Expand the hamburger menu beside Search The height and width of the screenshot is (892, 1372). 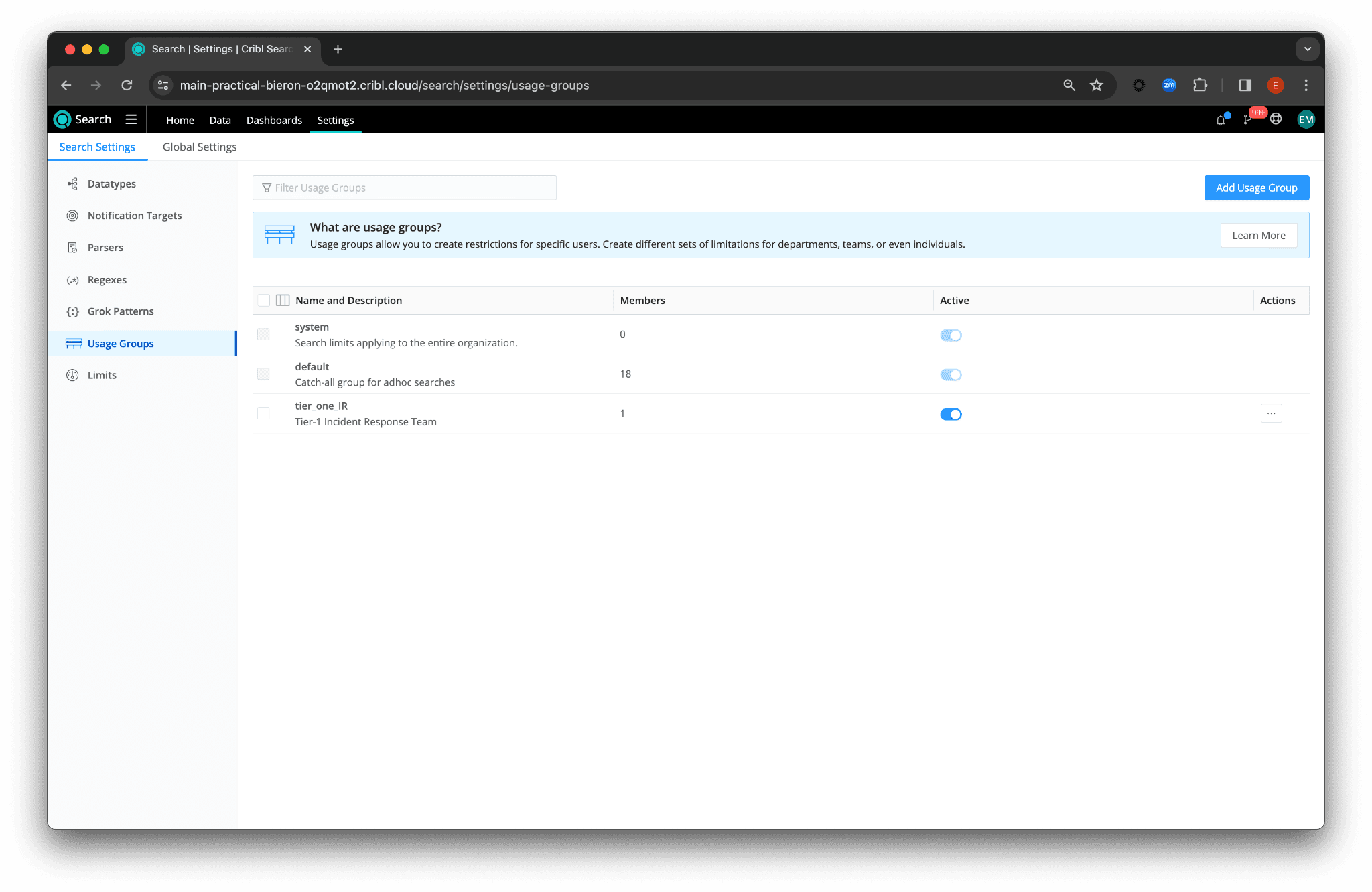point(131,119)
